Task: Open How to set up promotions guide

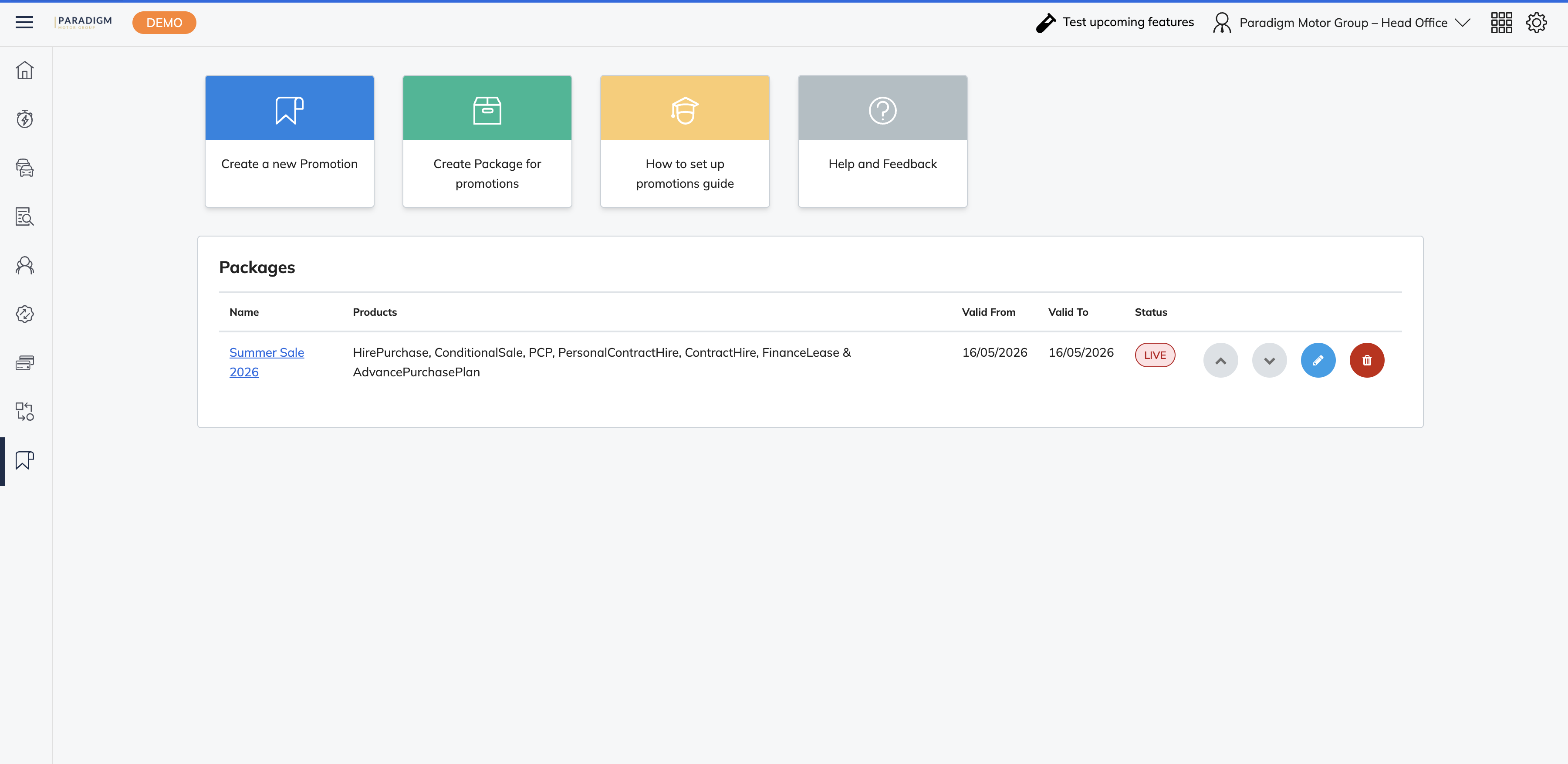Action: pyautogui.click(x=685, y=141)
